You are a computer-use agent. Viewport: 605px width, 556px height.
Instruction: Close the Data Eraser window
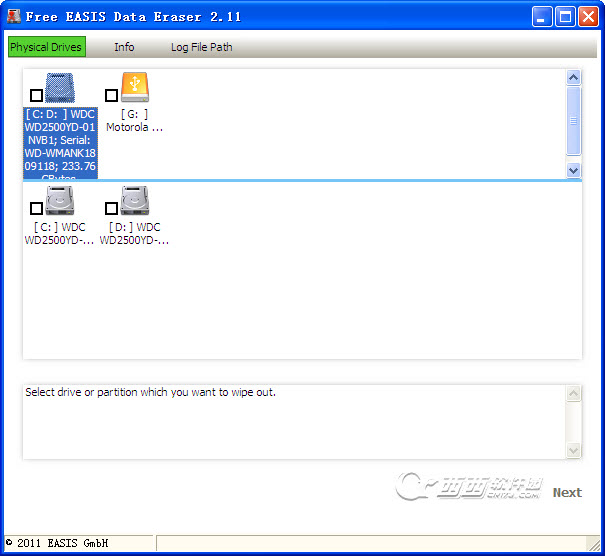tap(588, 17)
